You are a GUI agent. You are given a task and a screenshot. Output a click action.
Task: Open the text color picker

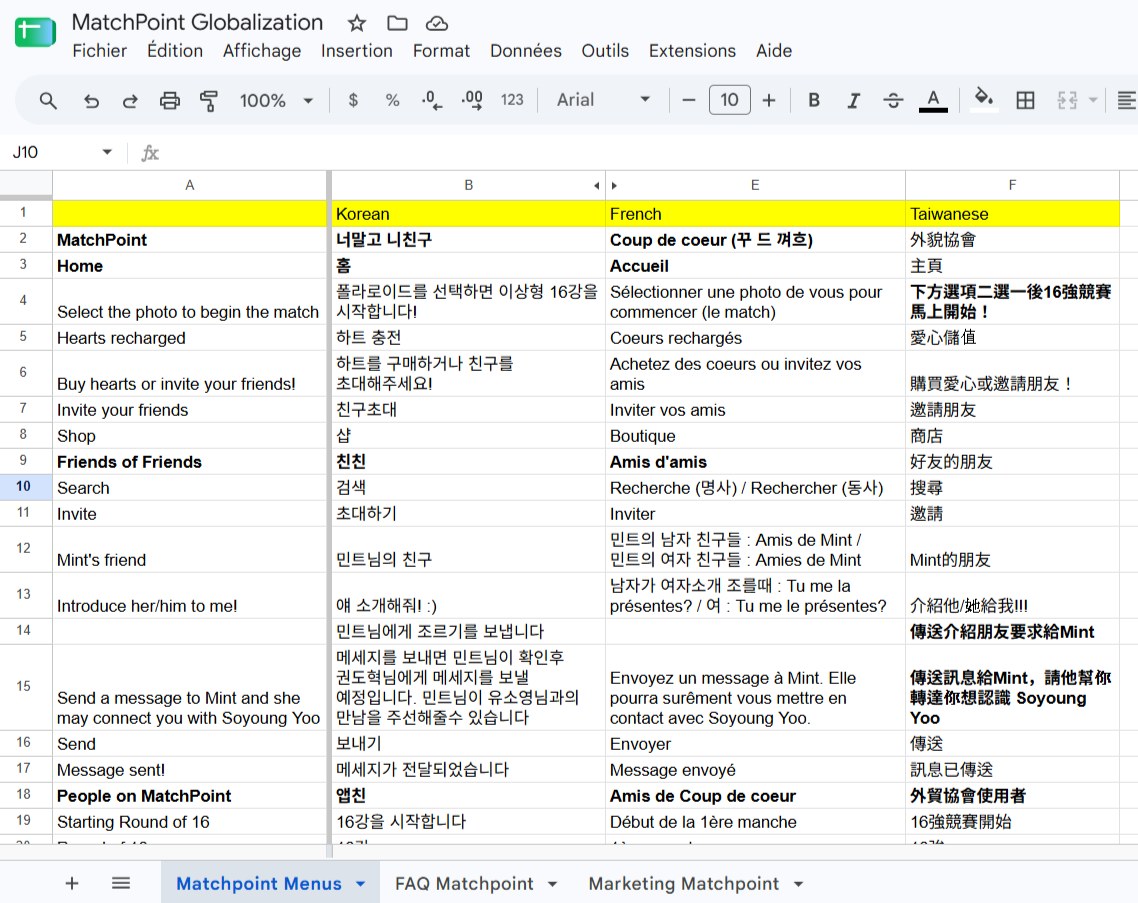tap(933, 100)
